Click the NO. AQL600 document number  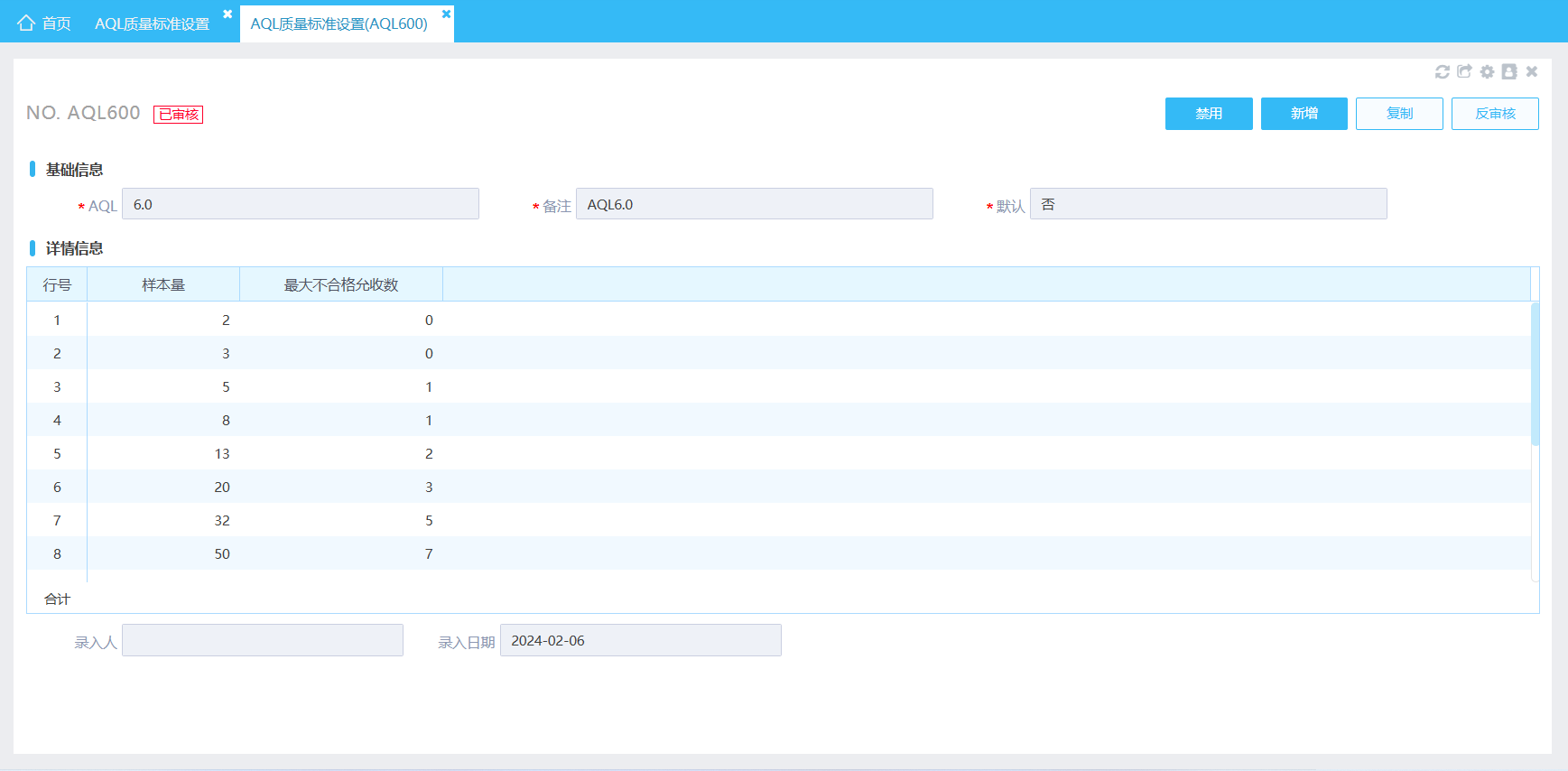pyautogui.click(x=83, y=113)
